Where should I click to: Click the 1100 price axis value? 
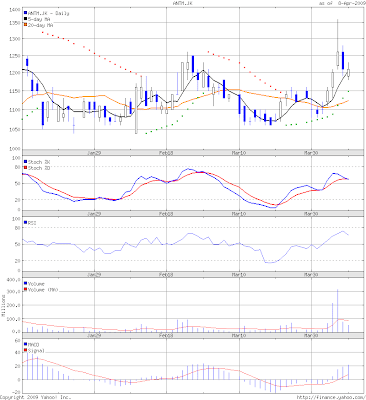coord(15,109)
